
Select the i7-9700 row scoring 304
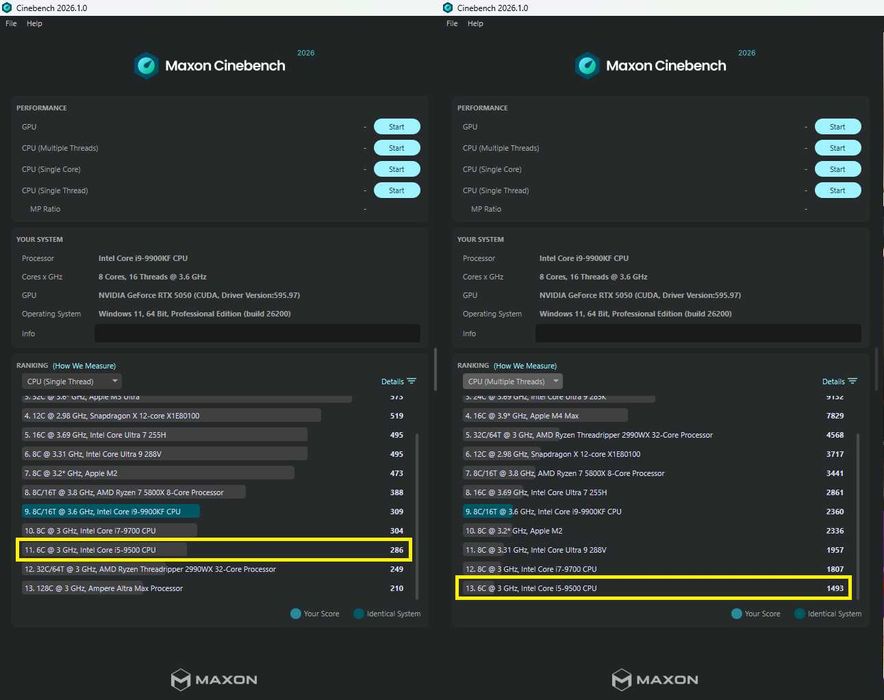(x=215, y=530)
